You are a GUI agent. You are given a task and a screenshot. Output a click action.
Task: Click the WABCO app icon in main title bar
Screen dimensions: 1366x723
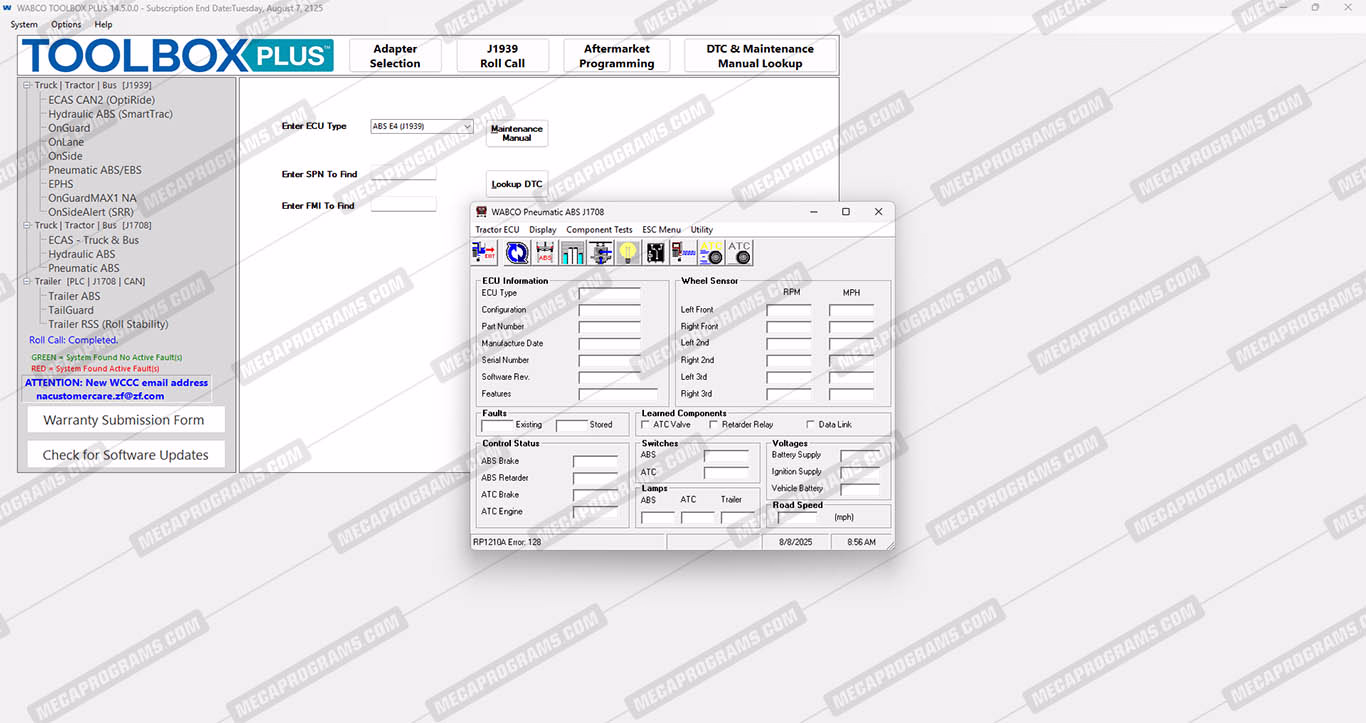point(7,7)
